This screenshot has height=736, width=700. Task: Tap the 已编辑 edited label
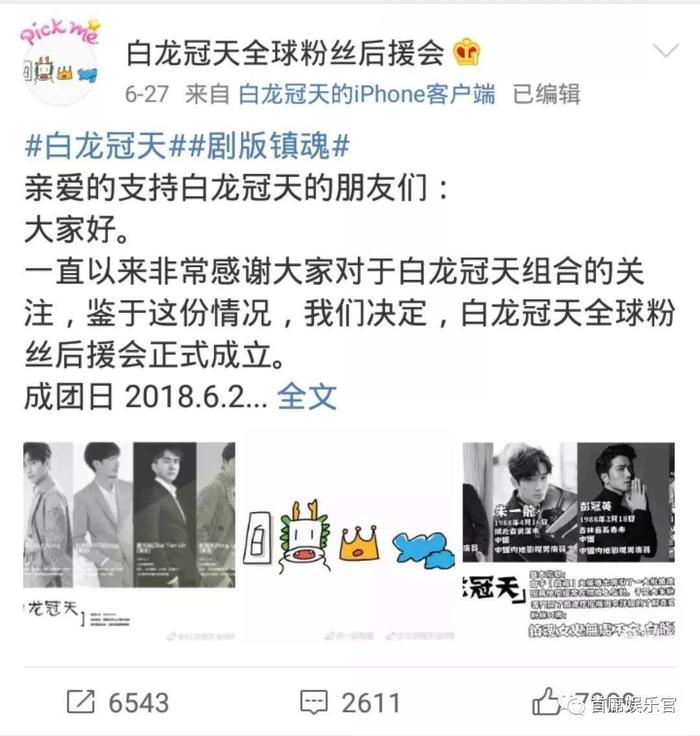coord(546,94)
